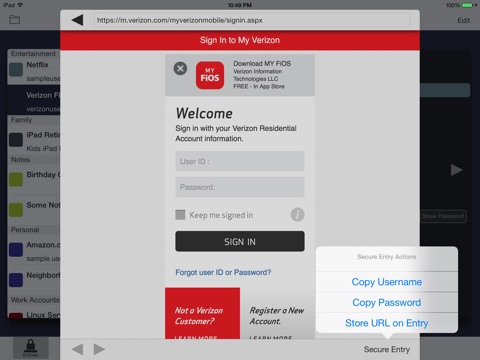
Task: Tap the Work Accounts group header
Action: (34, 300)
